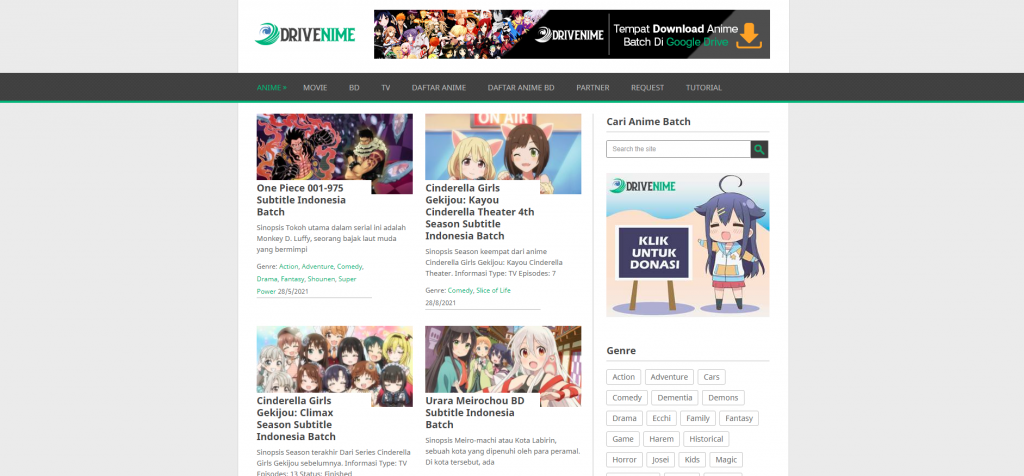Select the Drama genre tag in sidebar
The width and height of the screenshot is (1024, 476).
[x=624, y=419]
